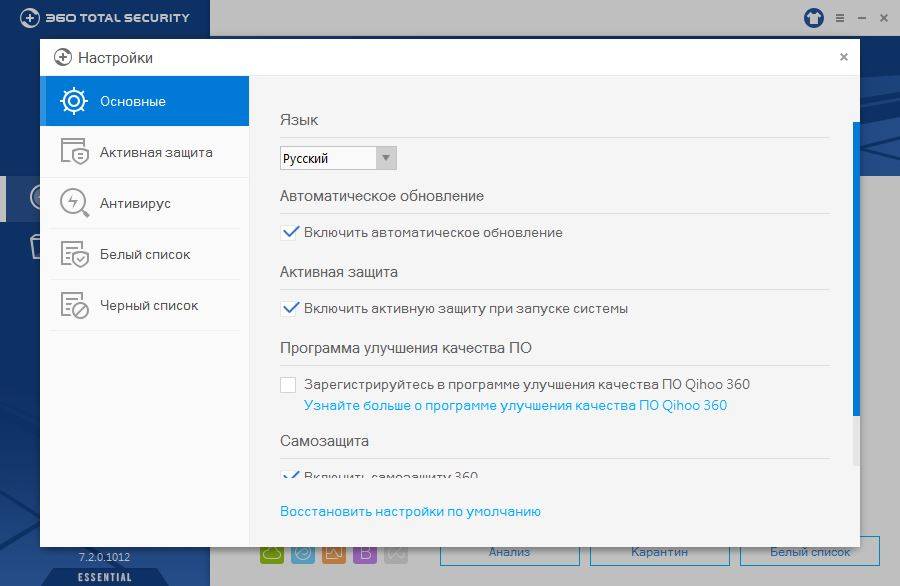Switch to Активная защита settings tab

click(x=145, y=152)
